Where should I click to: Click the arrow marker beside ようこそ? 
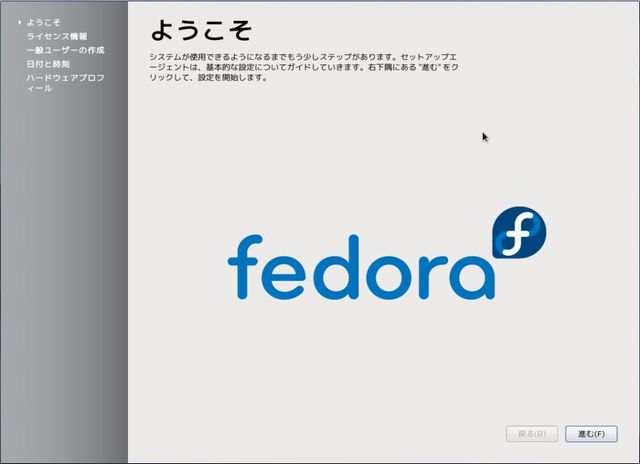point(19,22)
